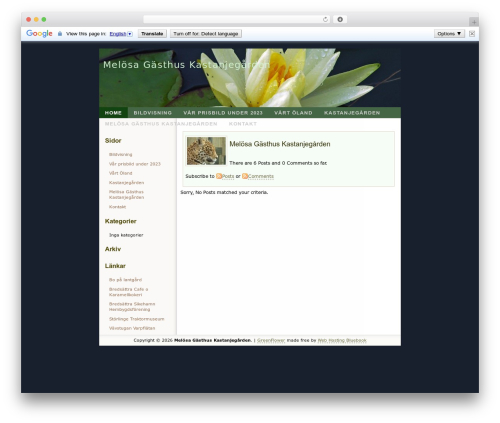Select the HOME navigation tab
This screenshot has width=500, height=423.
[113, 113]
